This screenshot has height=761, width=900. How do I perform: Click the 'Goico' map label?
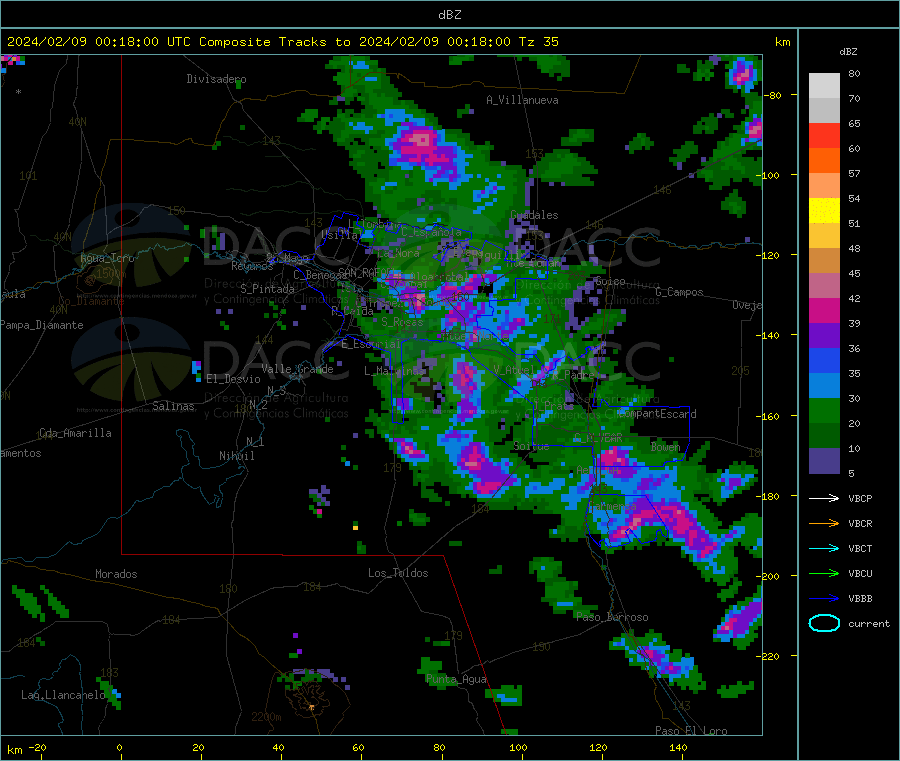610,281
